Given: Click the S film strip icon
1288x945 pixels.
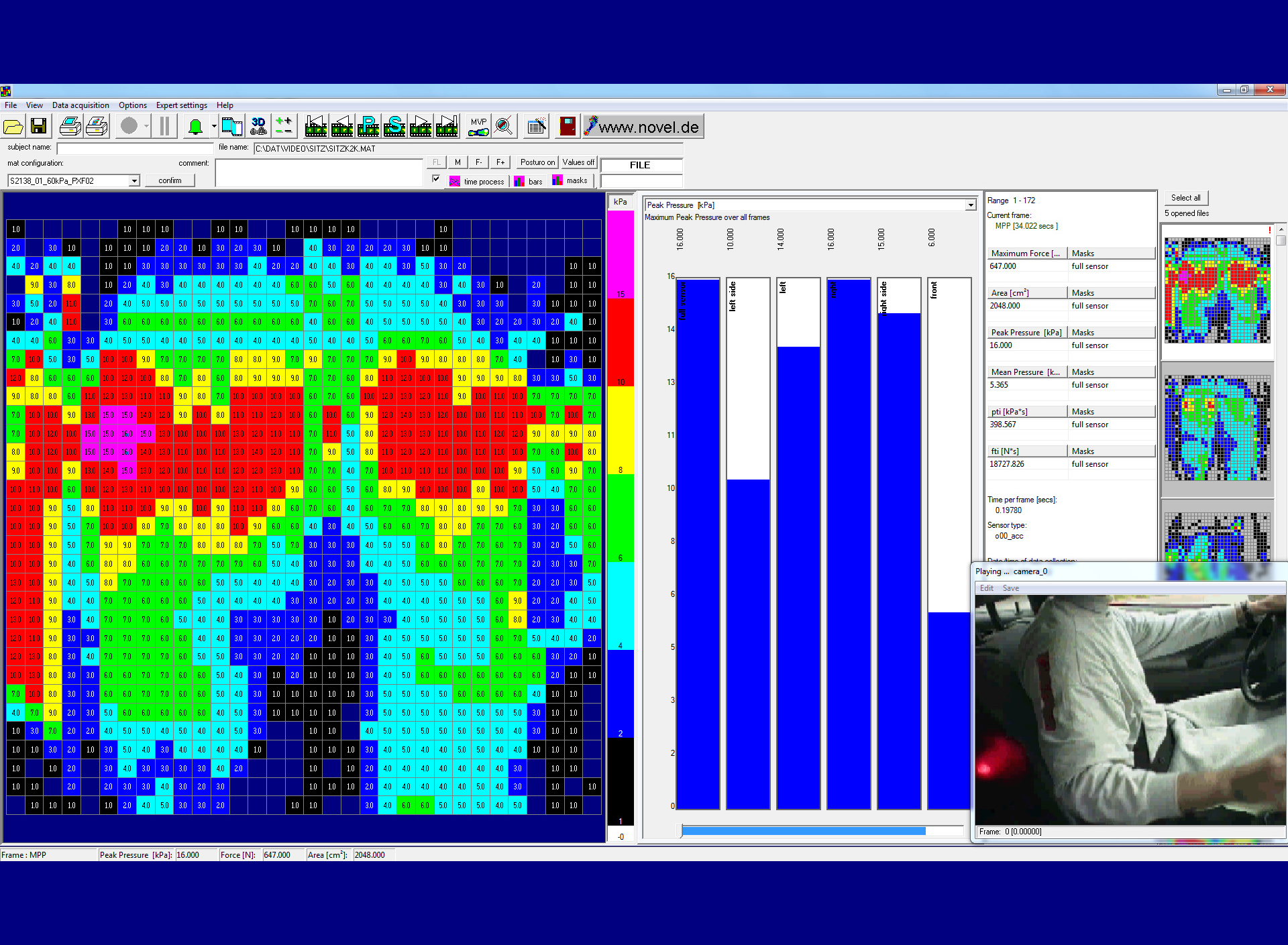Looking at the screenshot, I should [394, 127].
